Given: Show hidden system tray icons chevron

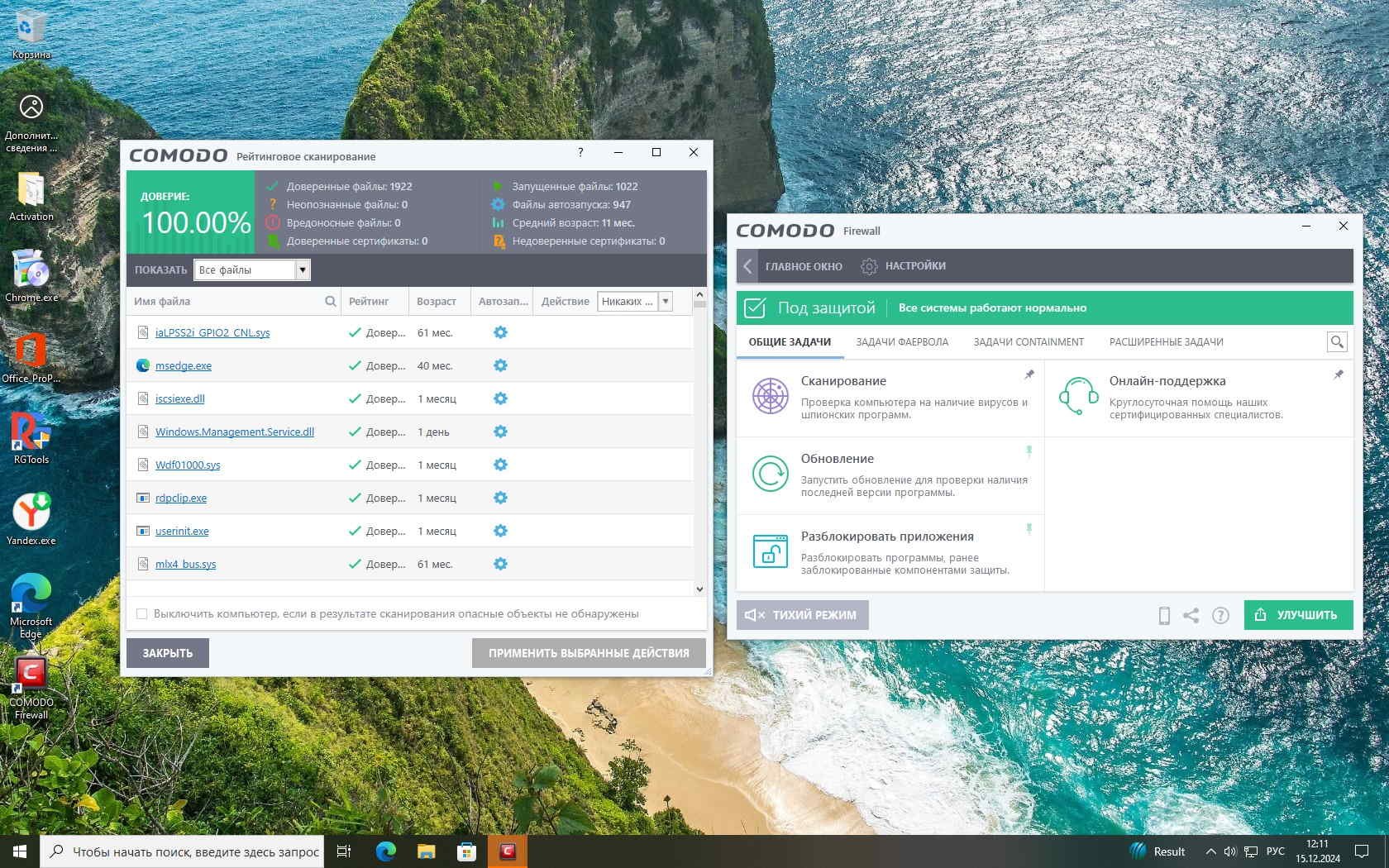Looking at the screenshot, I should 1210,851.
